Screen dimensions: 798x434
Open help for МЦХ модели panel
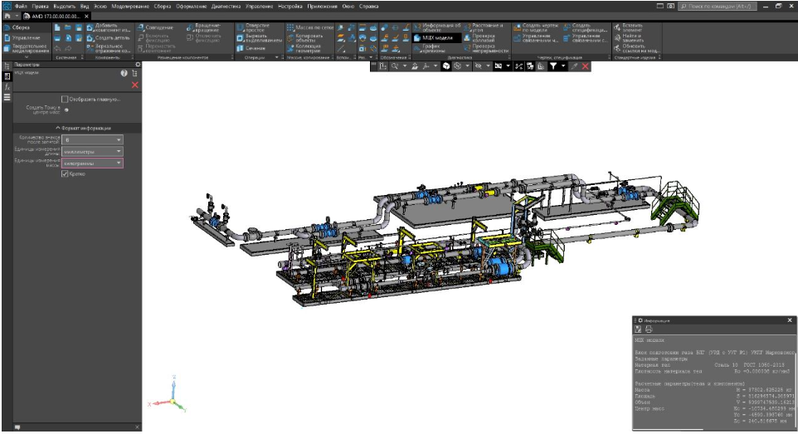[124, 73]
